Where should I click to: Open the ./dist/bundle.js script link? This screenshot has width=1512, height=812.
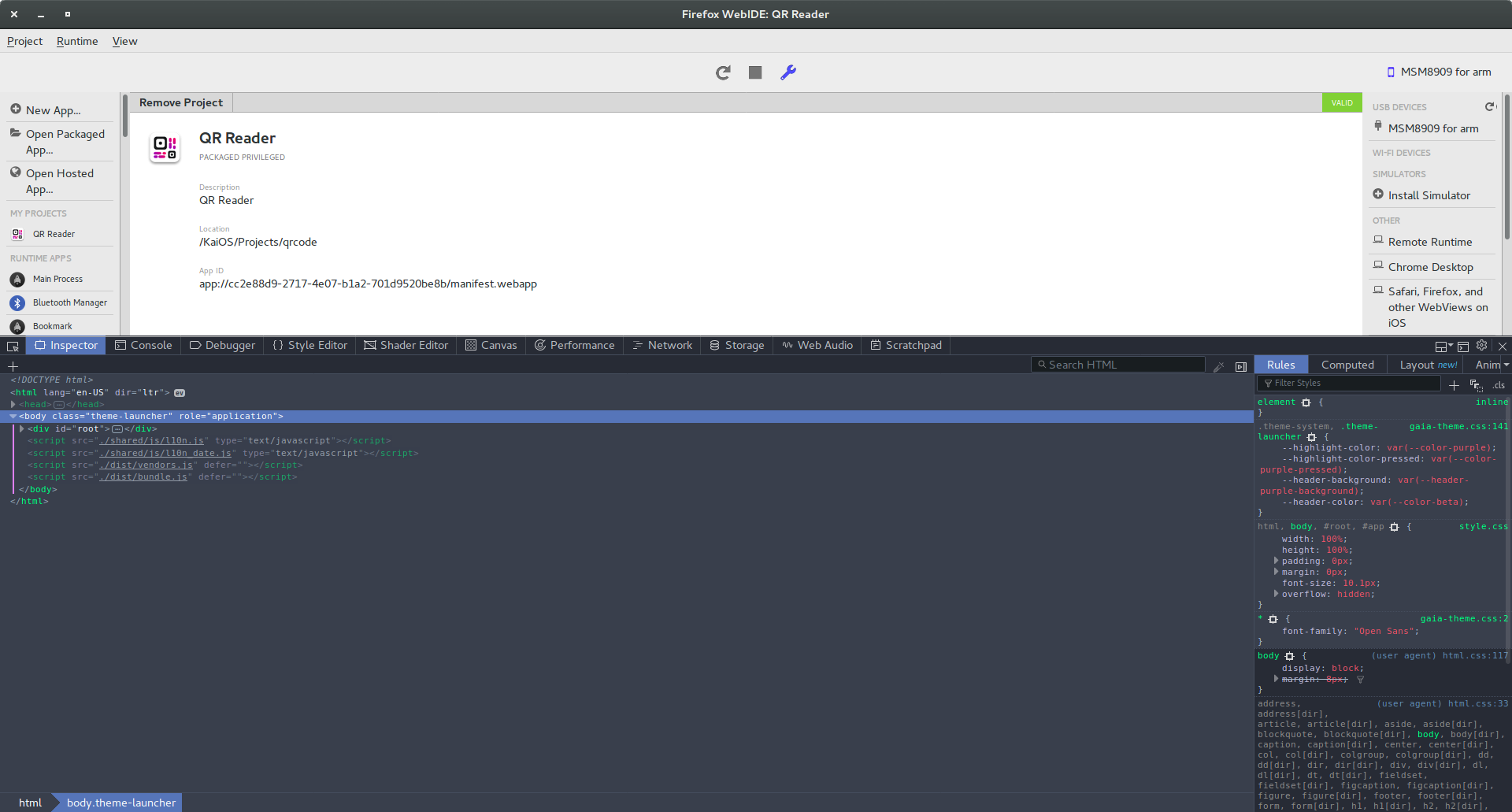coord(143,476)
